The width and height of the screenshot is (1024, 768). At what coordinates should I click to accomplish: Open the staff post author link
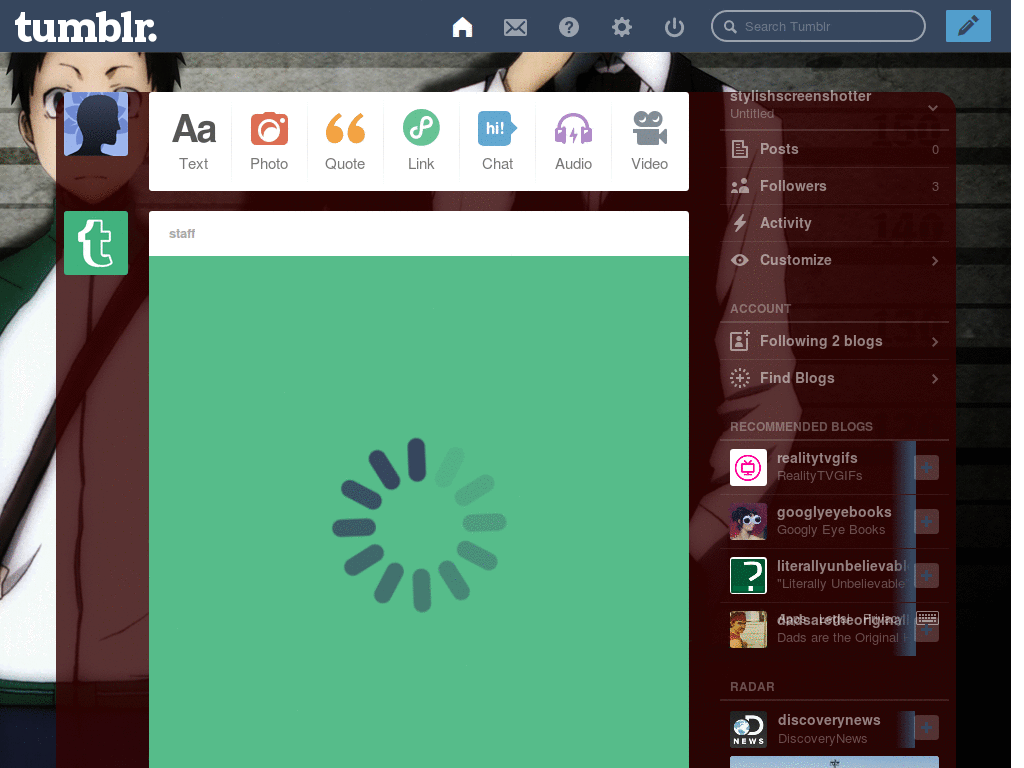point(182,234)
